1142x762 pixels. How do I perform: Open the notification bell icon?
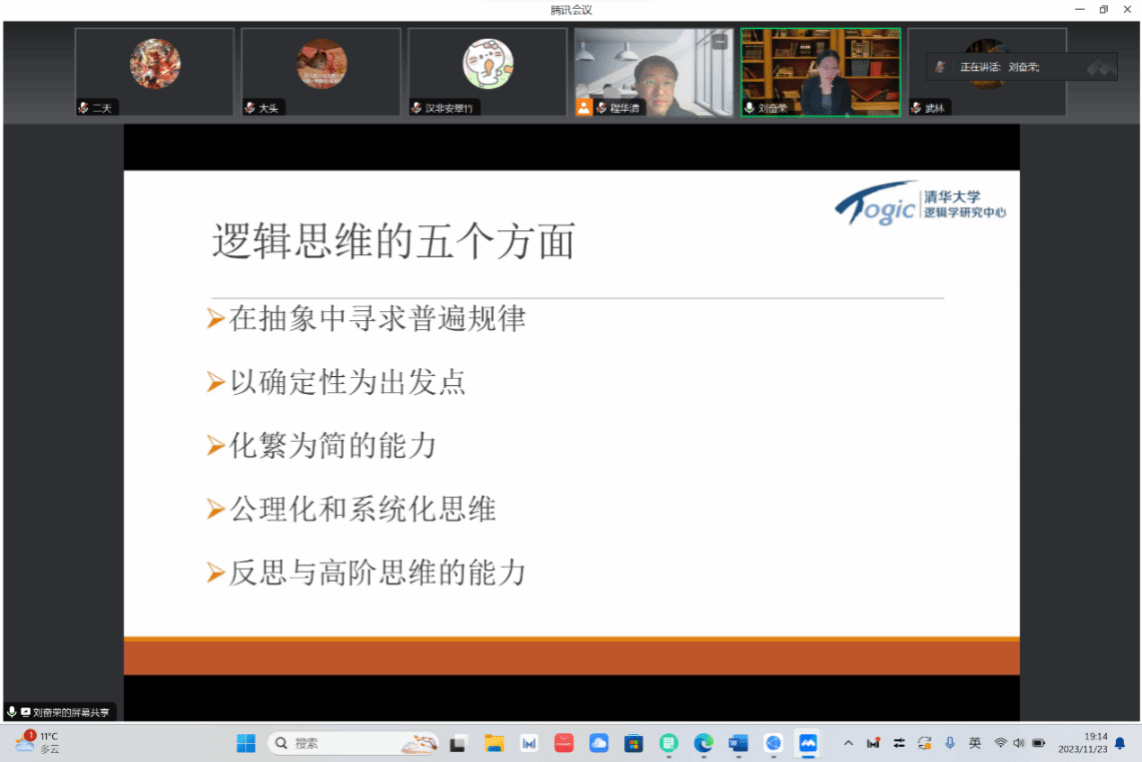point(1121,743)
